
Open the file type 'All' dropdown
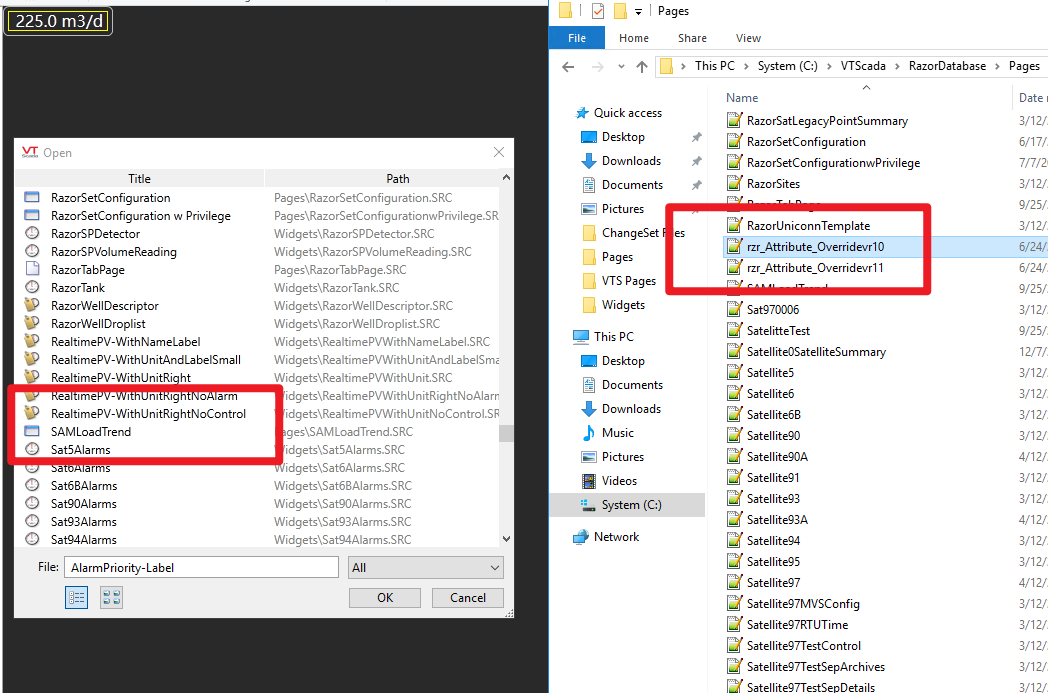(x=425, y=568)
